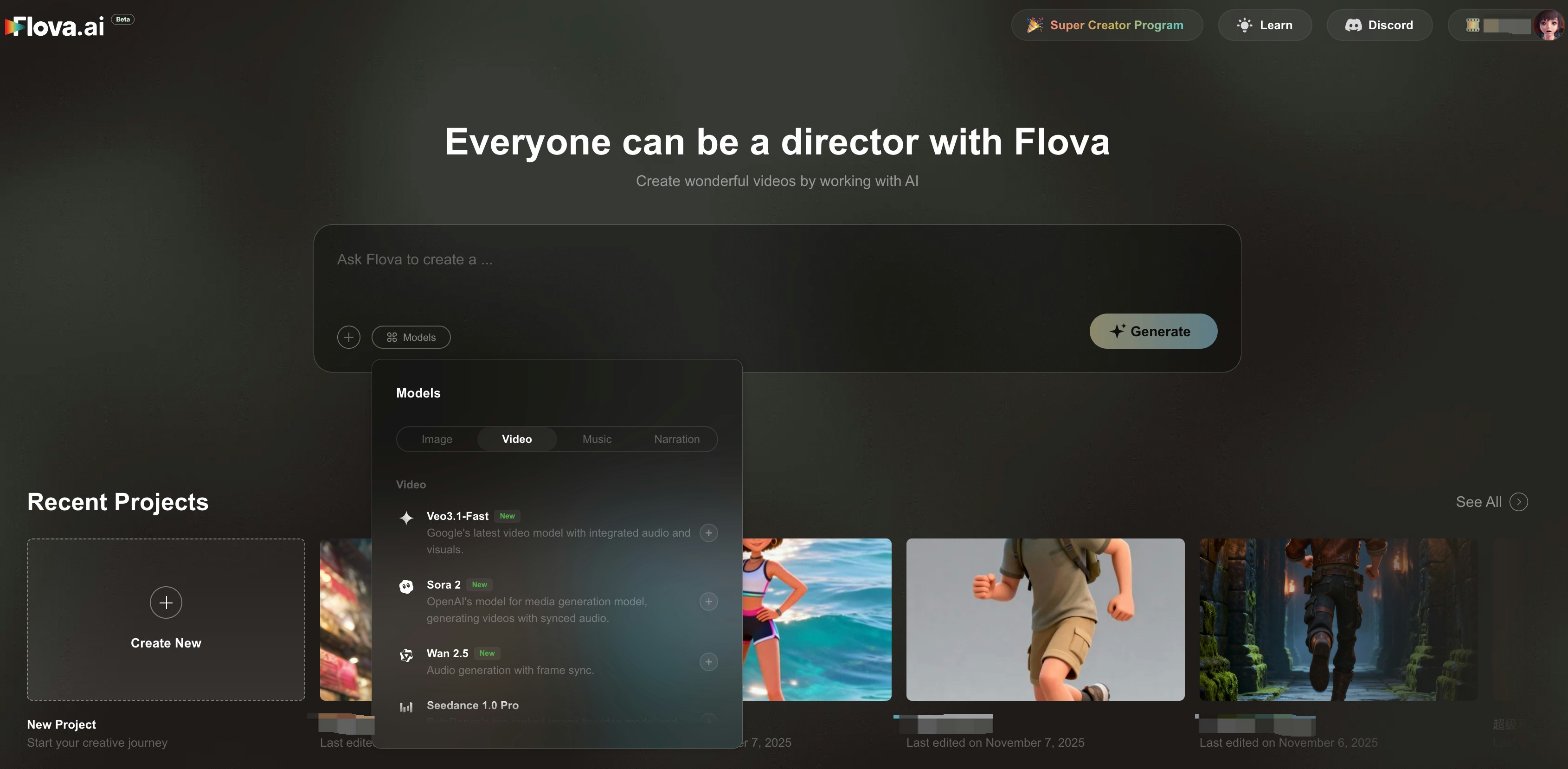Click the Sora 2 description text
Viewport: 1568px width, 769px height.
point(536,609)
